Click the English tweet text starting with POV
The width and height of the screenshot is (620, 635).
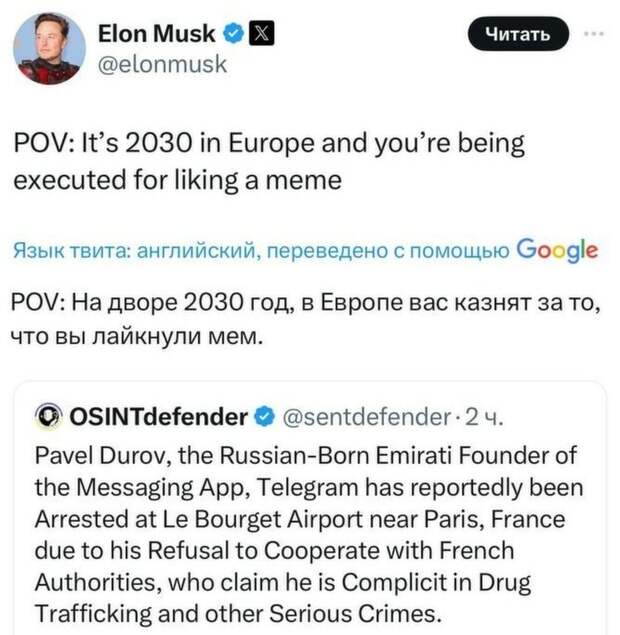268,161
